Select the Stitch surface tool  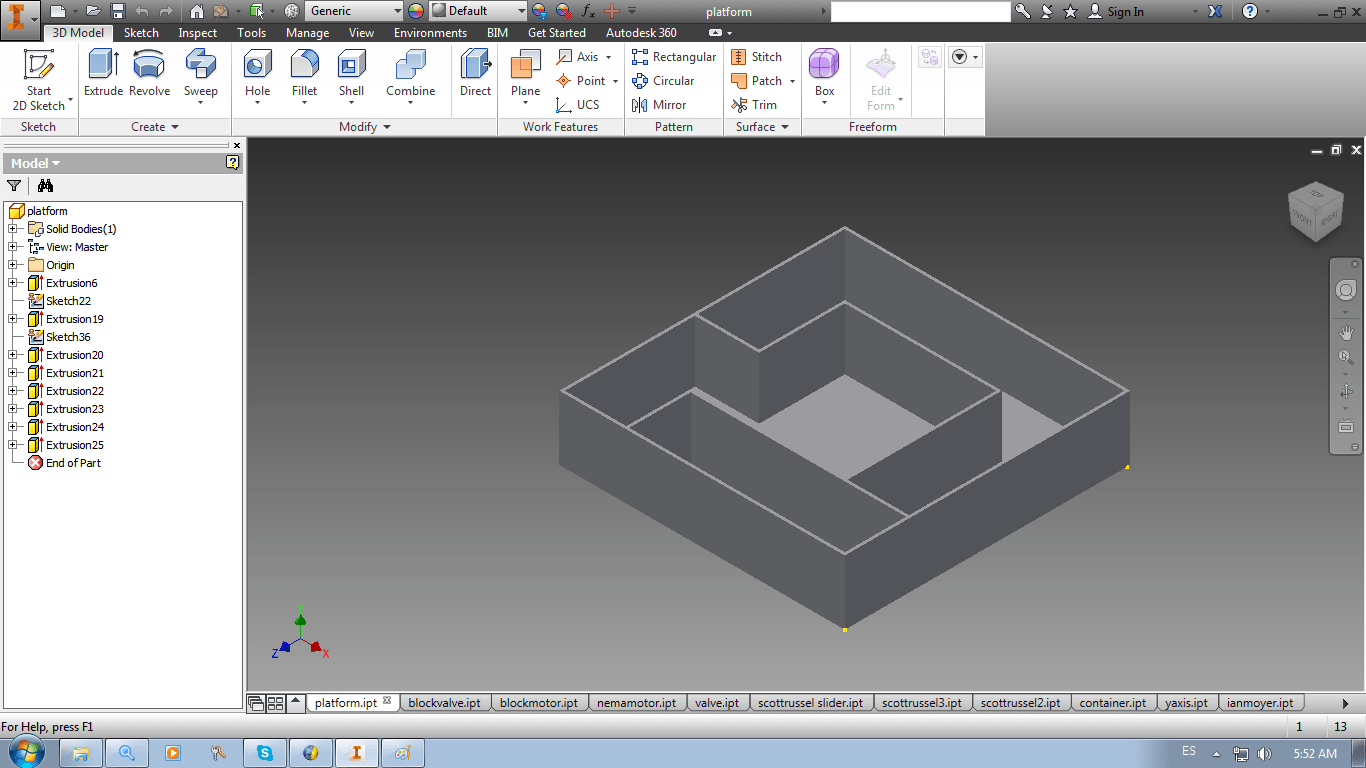[756, 57]
